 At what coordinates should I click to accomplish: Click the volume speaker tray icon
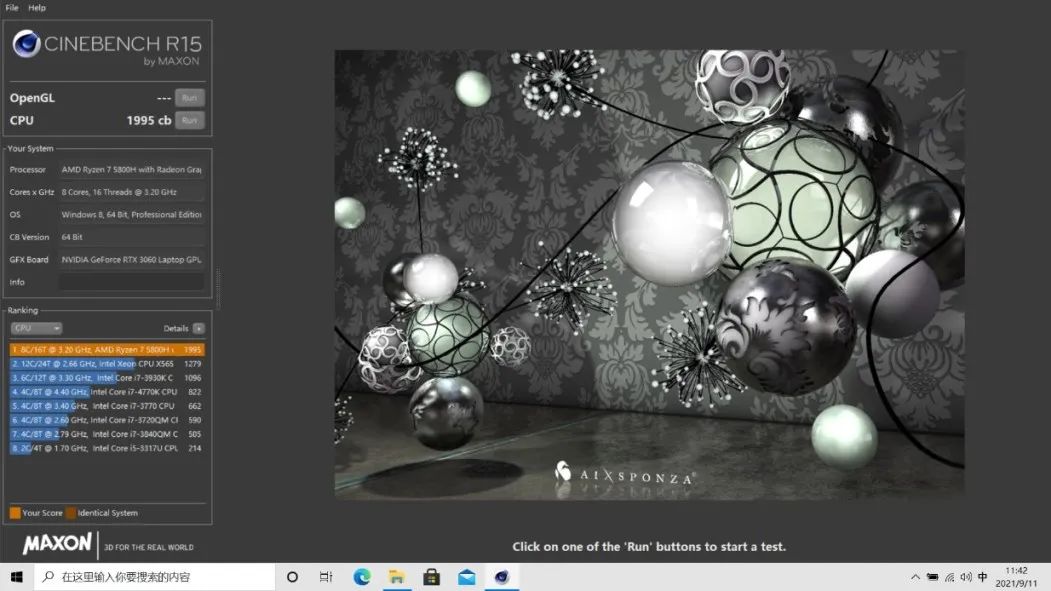[x=966, y=577]
